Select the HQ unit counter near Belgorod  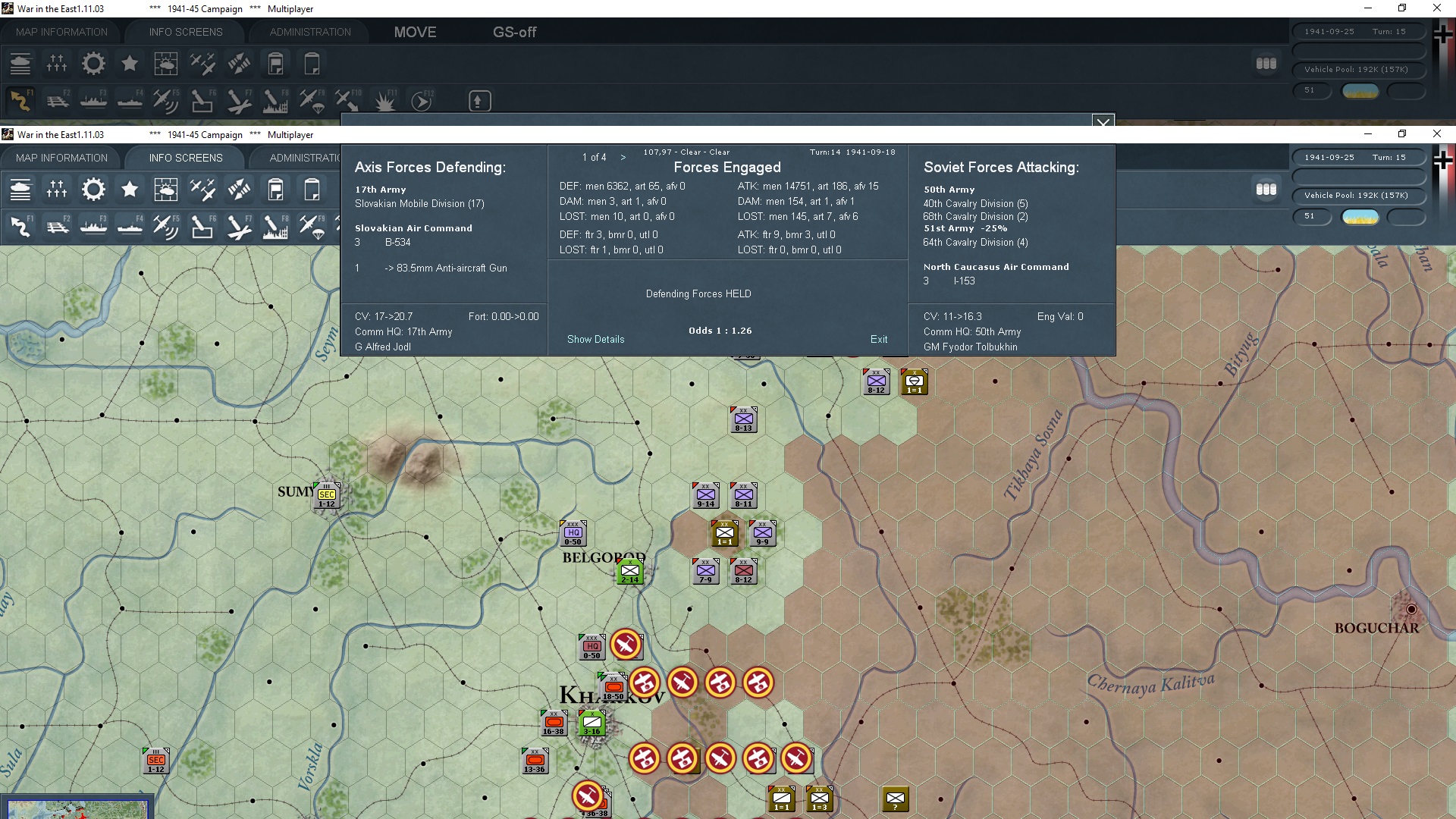[x=573, y=533]
